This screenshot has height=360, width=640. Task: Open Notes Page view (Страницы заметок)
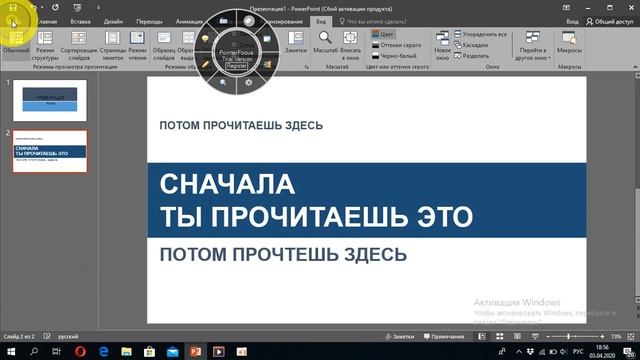[113, 46]
